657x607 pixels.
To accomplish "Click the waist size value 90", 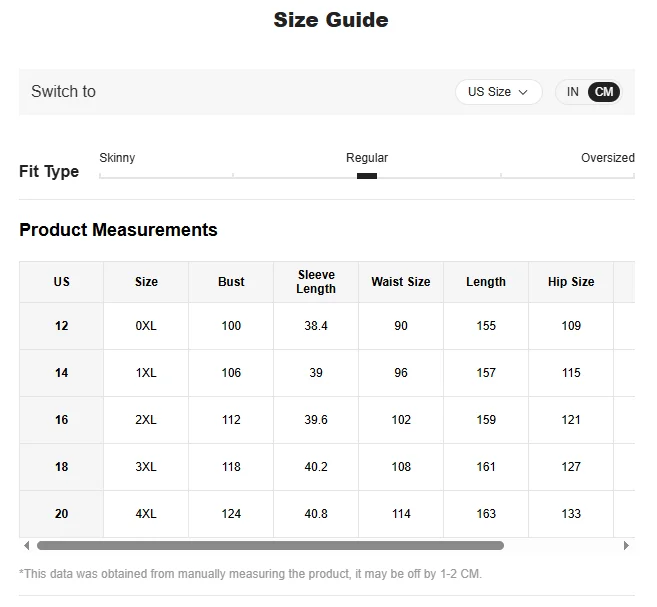I will (x=401, y=326).
